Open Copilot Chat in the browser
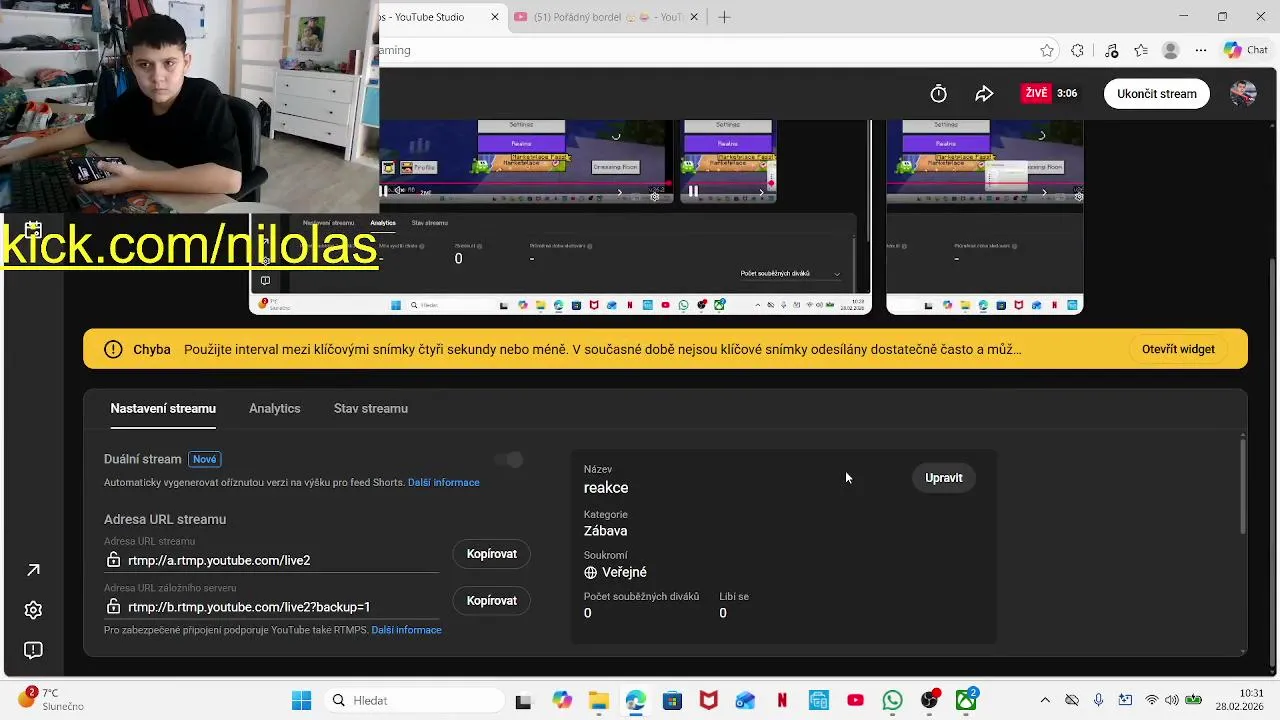Image resolution: width=1280 pixels, height=720 pixels. (1245, 50)
